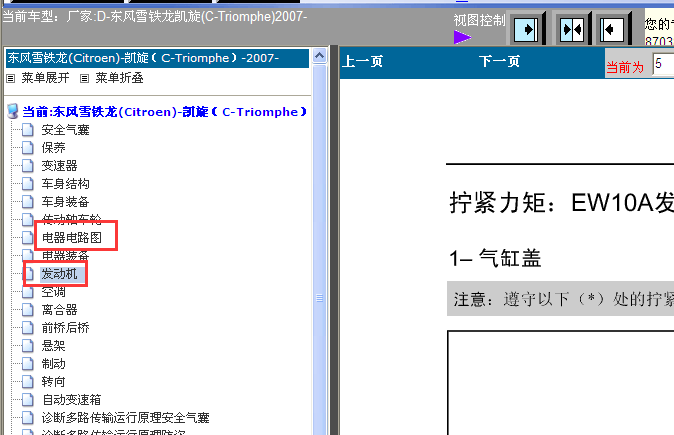Viewport: 674px width, 435px height.
Task: Go to next page via 下一页
Action: [499, 61]
